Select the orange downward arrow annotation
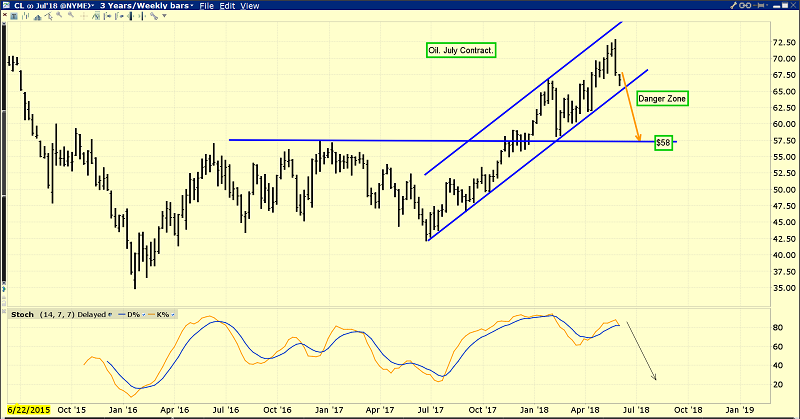Viewport: 800px width, 419px height. click(631, 110)
